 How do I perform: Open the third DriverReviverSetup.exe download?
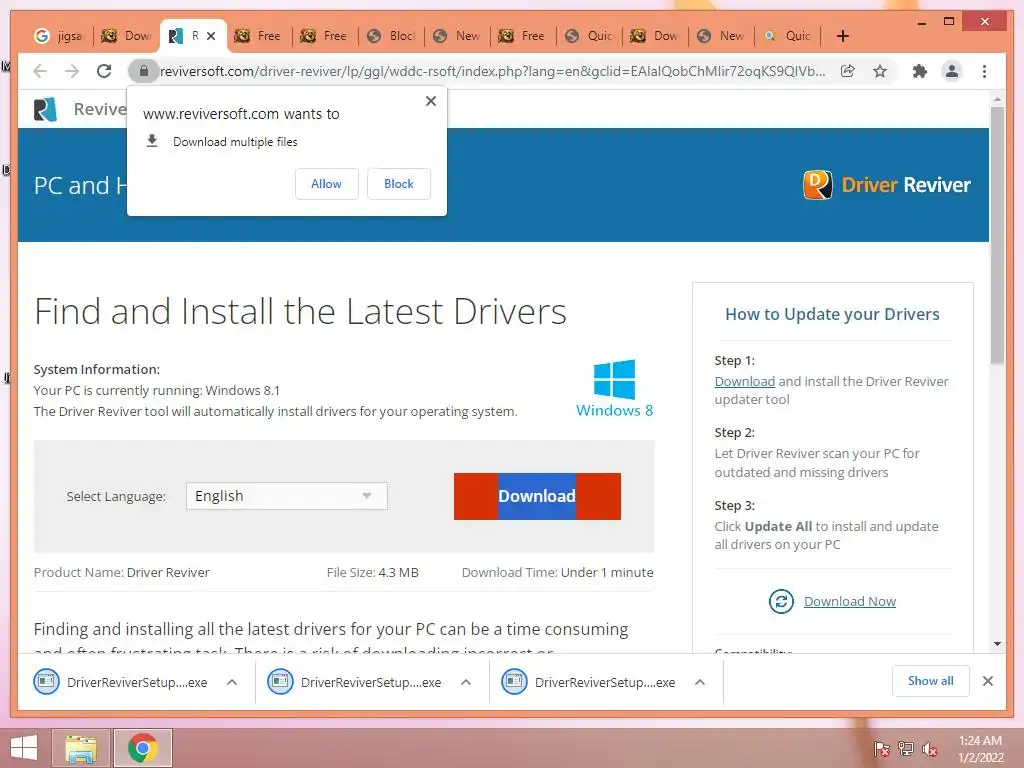590,682
